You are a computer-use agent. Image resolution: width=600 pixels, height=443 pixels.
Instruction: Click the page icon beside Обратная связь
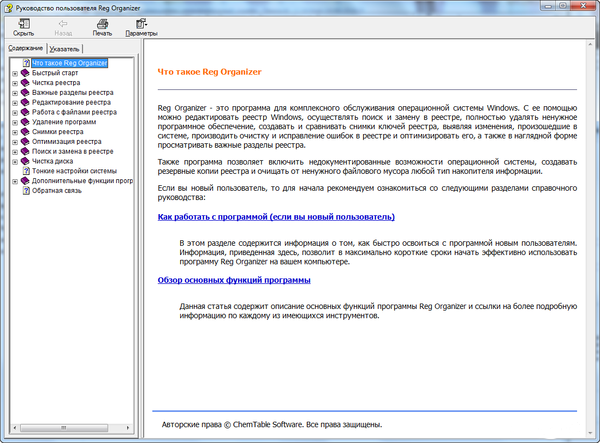click(x=24, y=190)
